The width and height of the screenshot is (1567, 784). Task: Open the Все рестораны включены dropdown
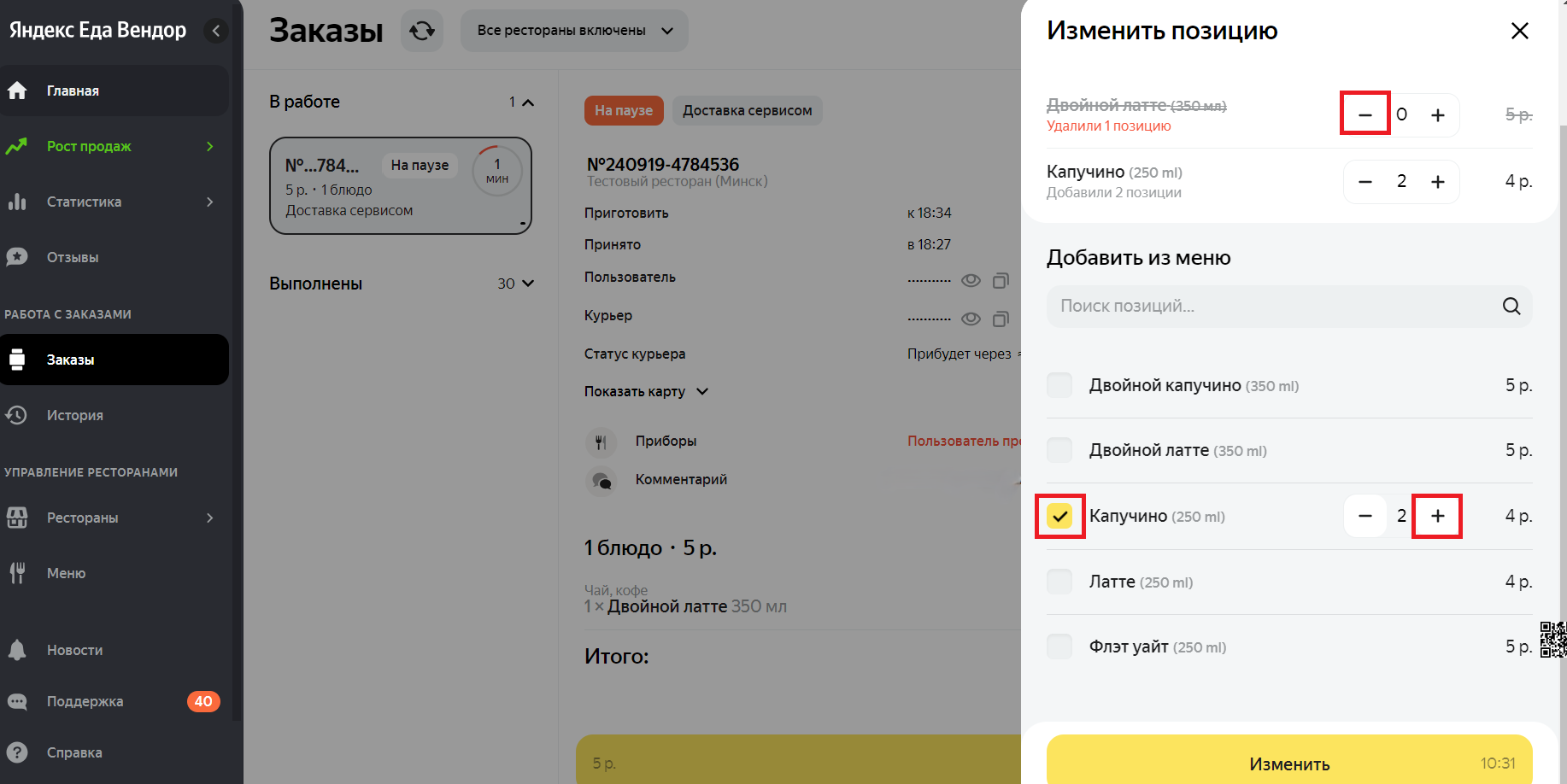point(574,31)
